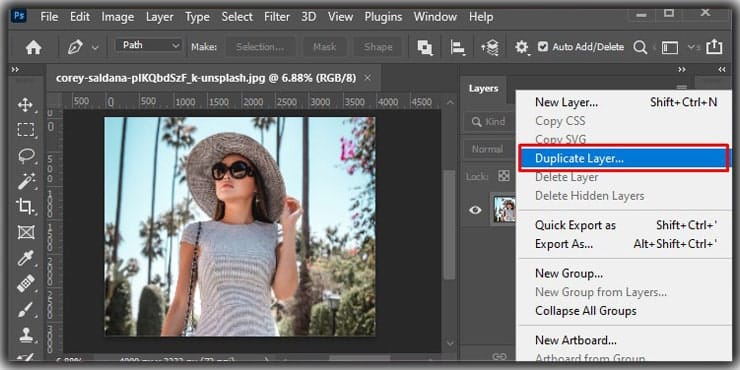Click the Make Mask button
Viewport: 740px width, 370px height.
[325, 47]
